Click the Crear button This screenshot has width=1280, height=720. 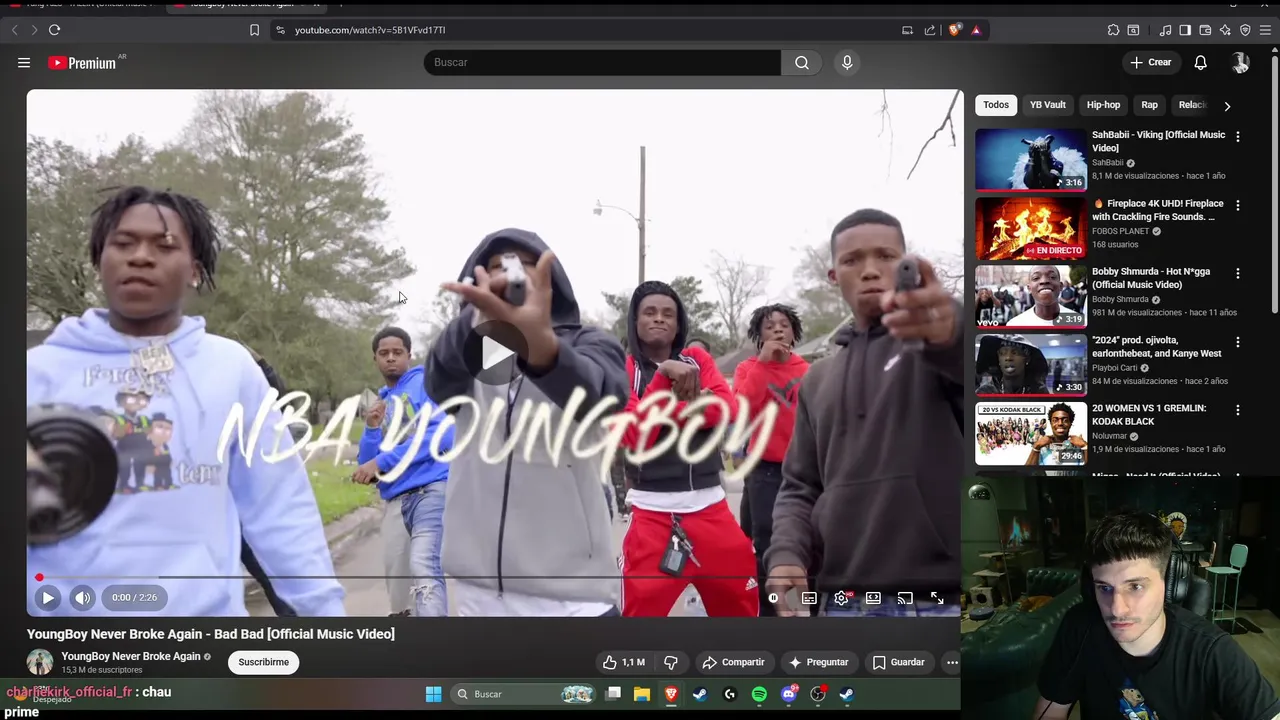click(x=1150, y=62)
